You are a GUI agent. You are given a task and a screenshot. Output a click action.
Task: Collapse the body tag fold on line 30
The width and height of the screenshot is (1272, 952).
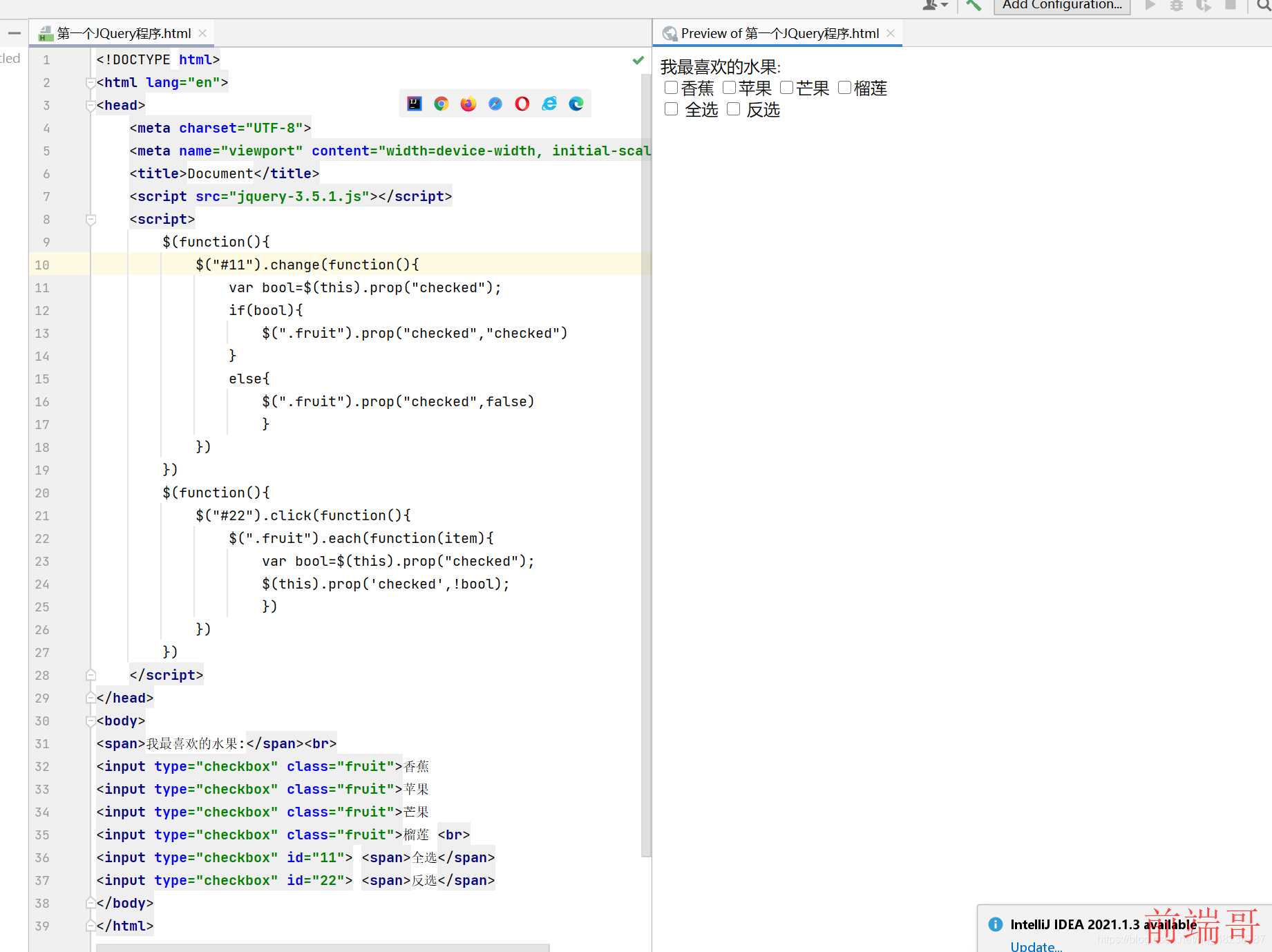pyautogui.click(x=91, y=721)
